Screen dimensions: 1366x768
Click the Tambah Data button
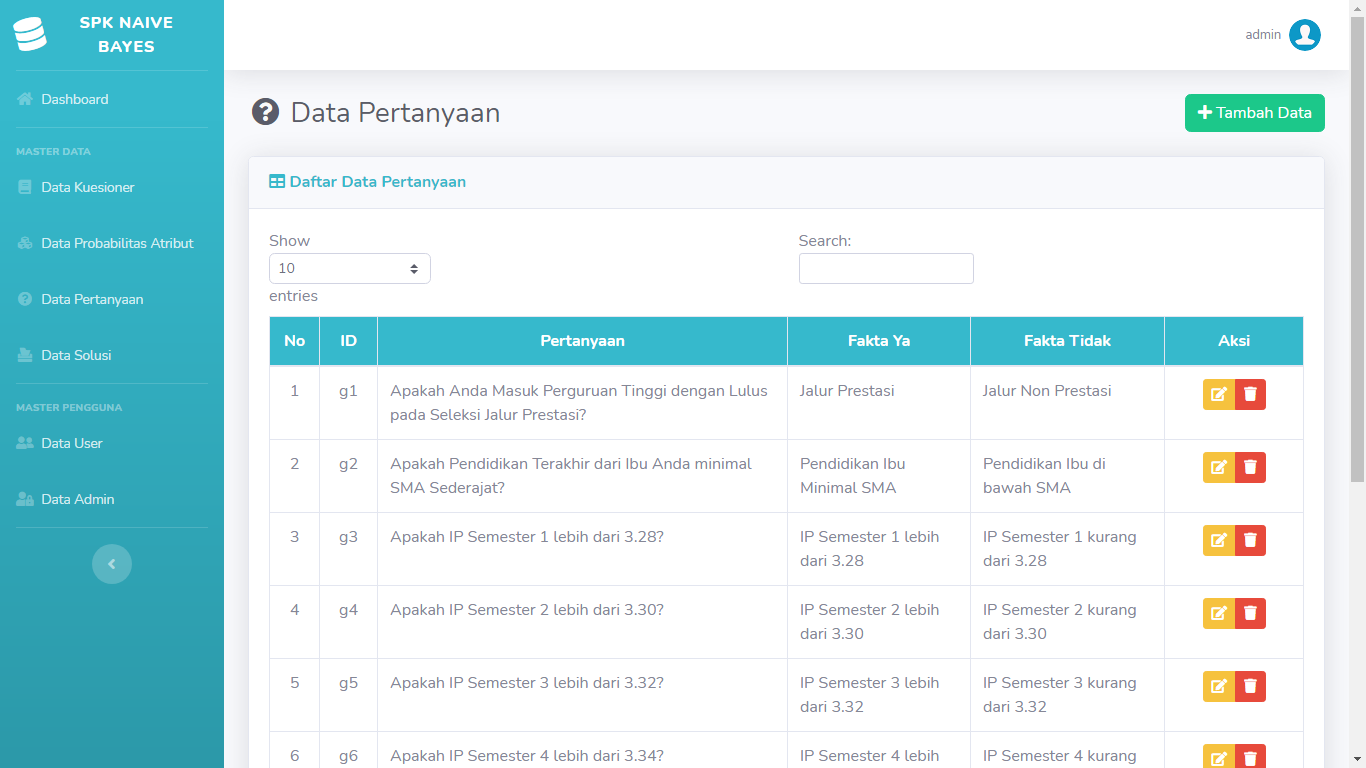coord(1255,113)
